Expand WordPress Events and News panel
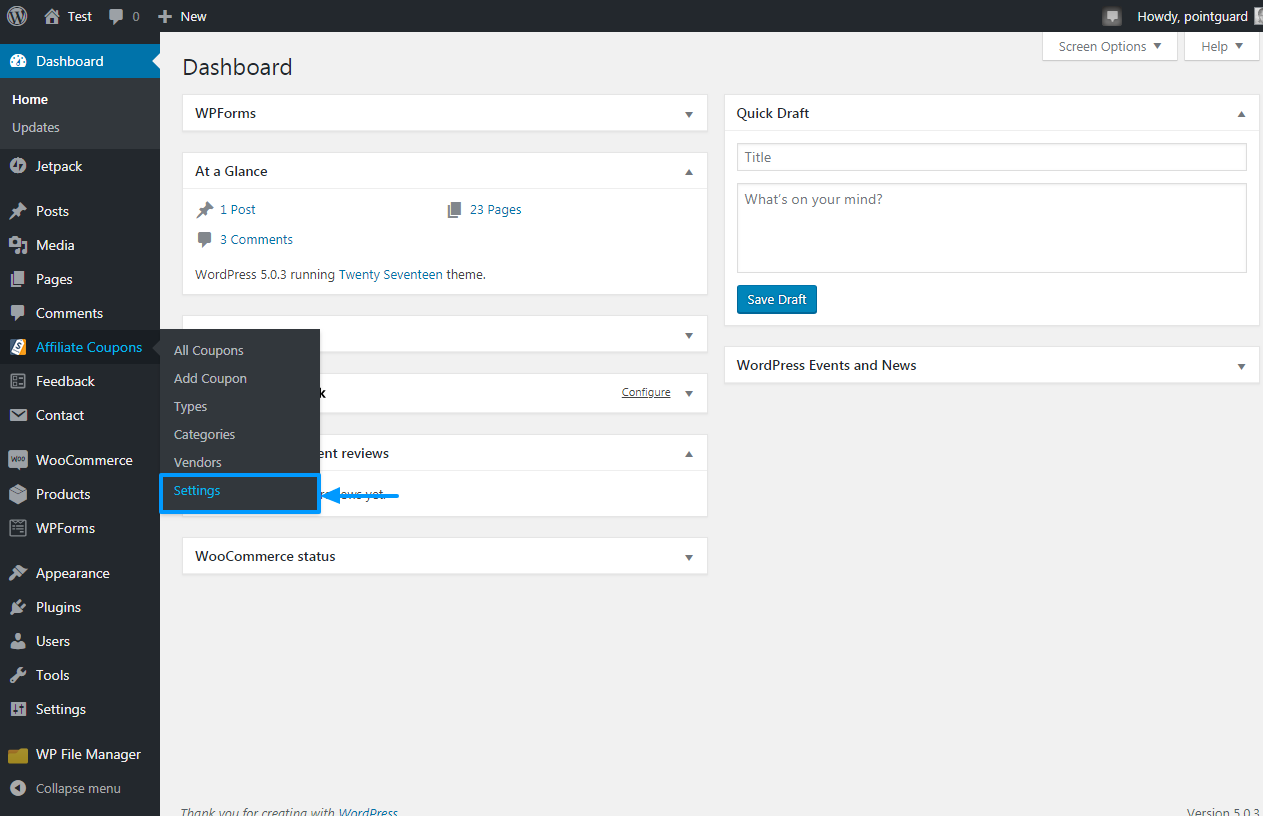The image size is (1263, 816). tap(1241, 366)
